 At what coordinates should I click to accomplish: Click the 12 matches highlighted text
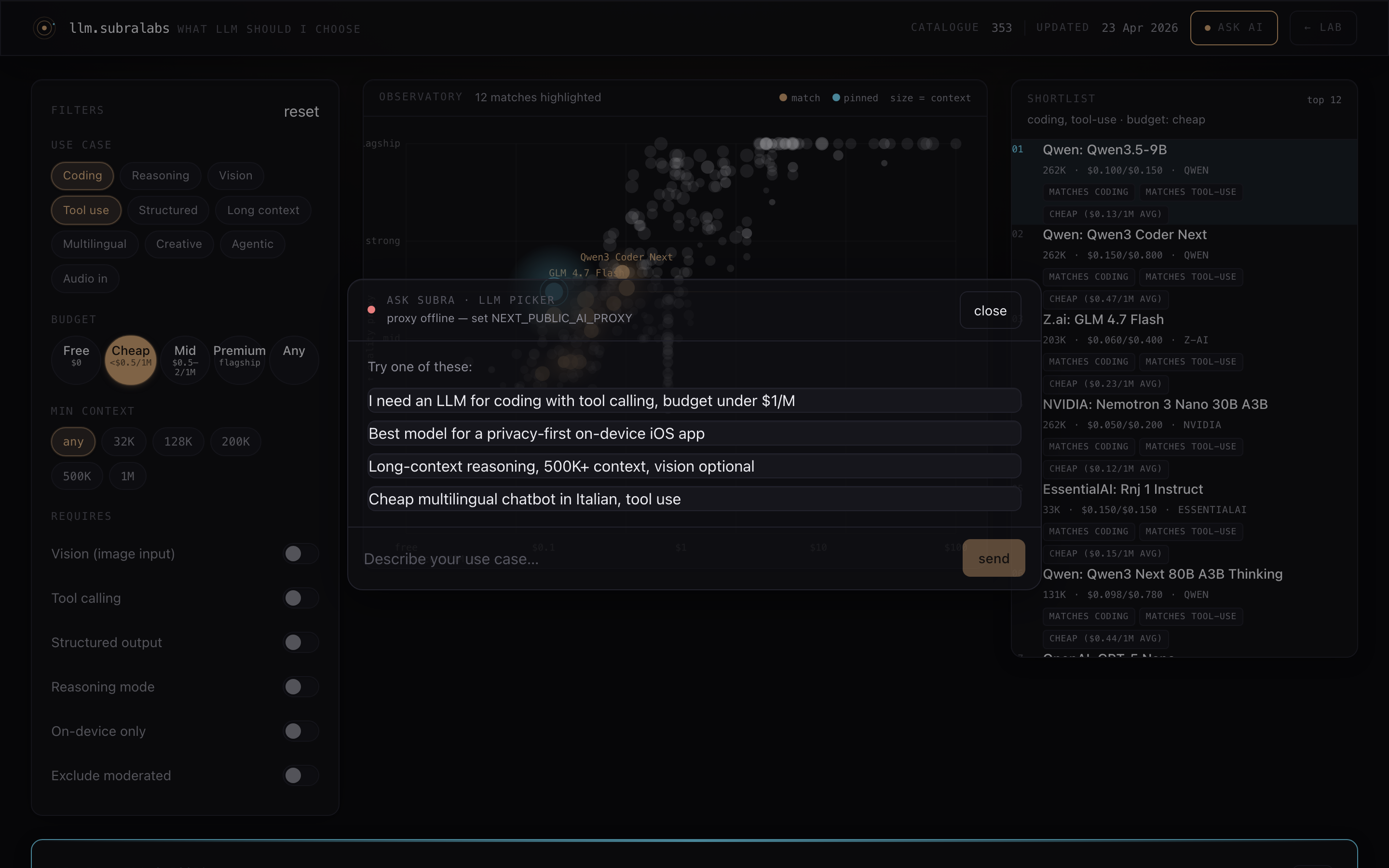(x=538, y=97)
